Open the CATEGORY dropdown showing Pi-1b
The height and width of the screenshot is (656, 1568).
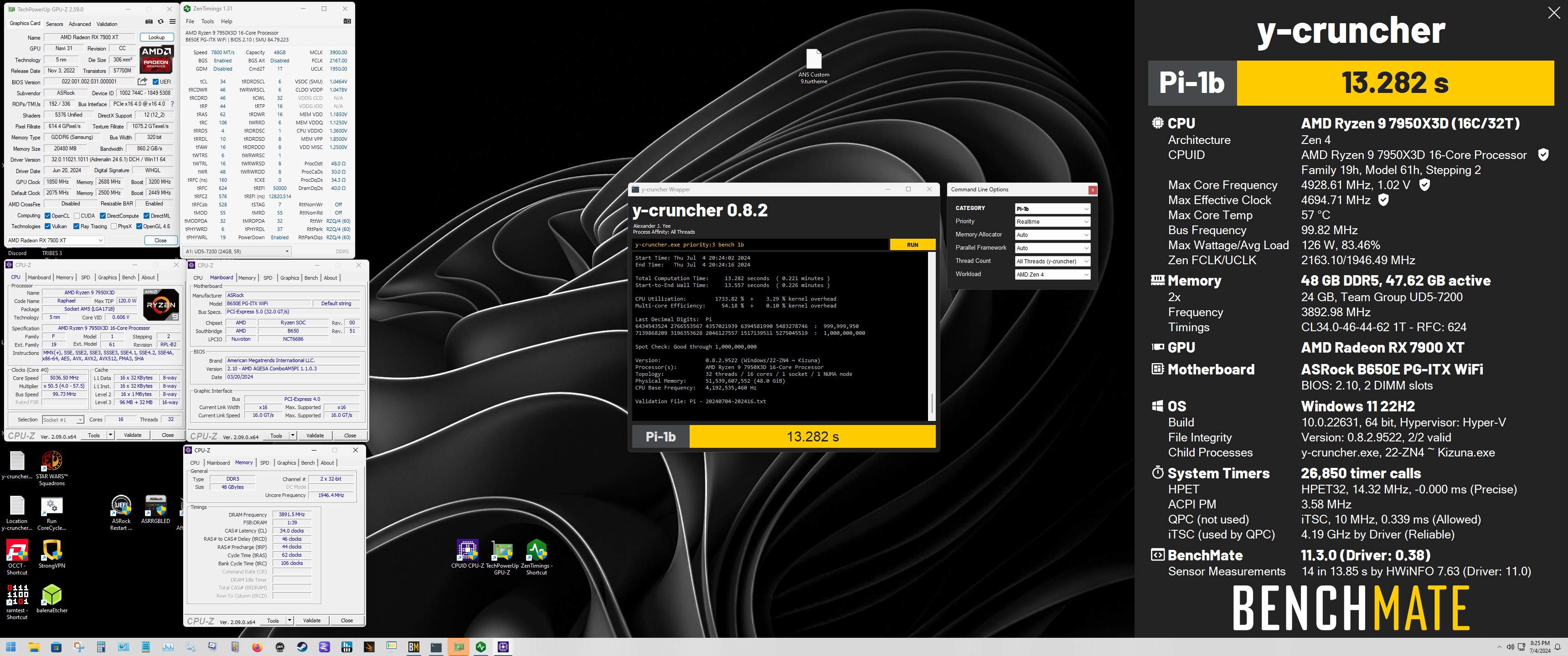[1052, 209]
